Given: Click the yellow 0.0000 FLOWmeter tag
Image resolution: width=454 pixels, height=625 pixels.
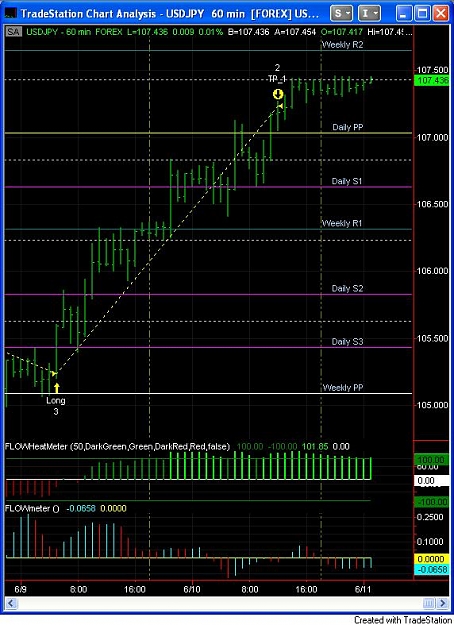Looking at the screenshot, I should [432, 559].
